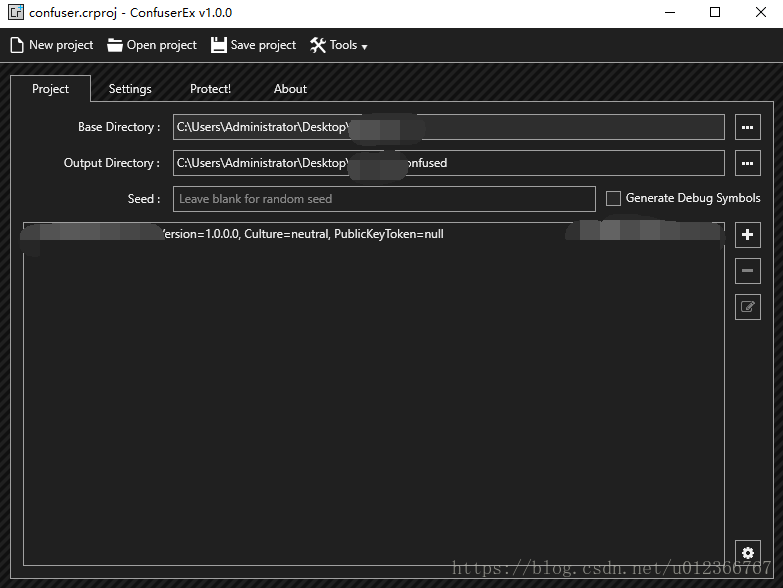Minimize the ConfuserEx window
Screen dimensions: 783x588
click(x=670, y=12)
